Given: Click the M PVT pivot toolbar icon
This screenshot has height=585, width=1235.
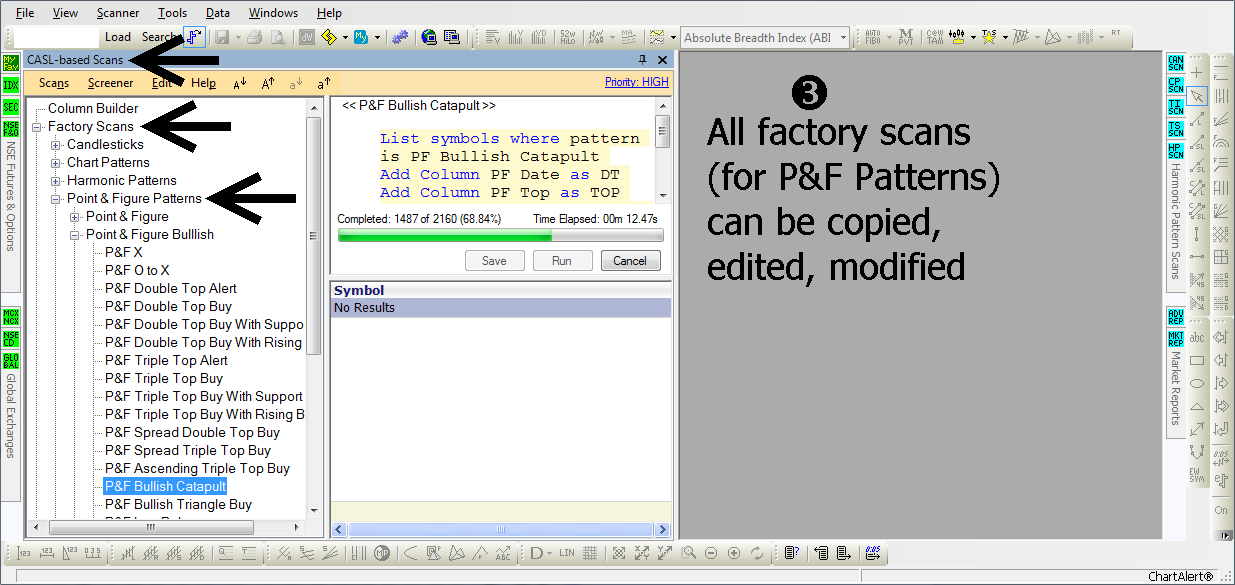Looking at the screenshot, I should (906, 37).
